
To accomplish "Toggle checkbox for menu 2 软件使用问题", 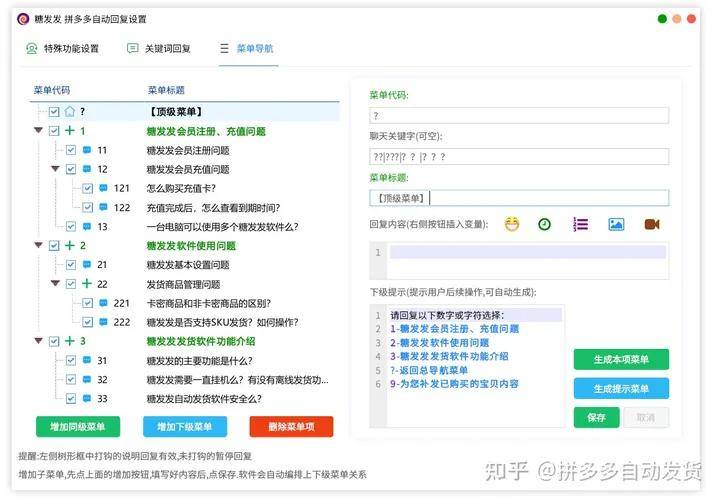I will [x=54, y=246].
